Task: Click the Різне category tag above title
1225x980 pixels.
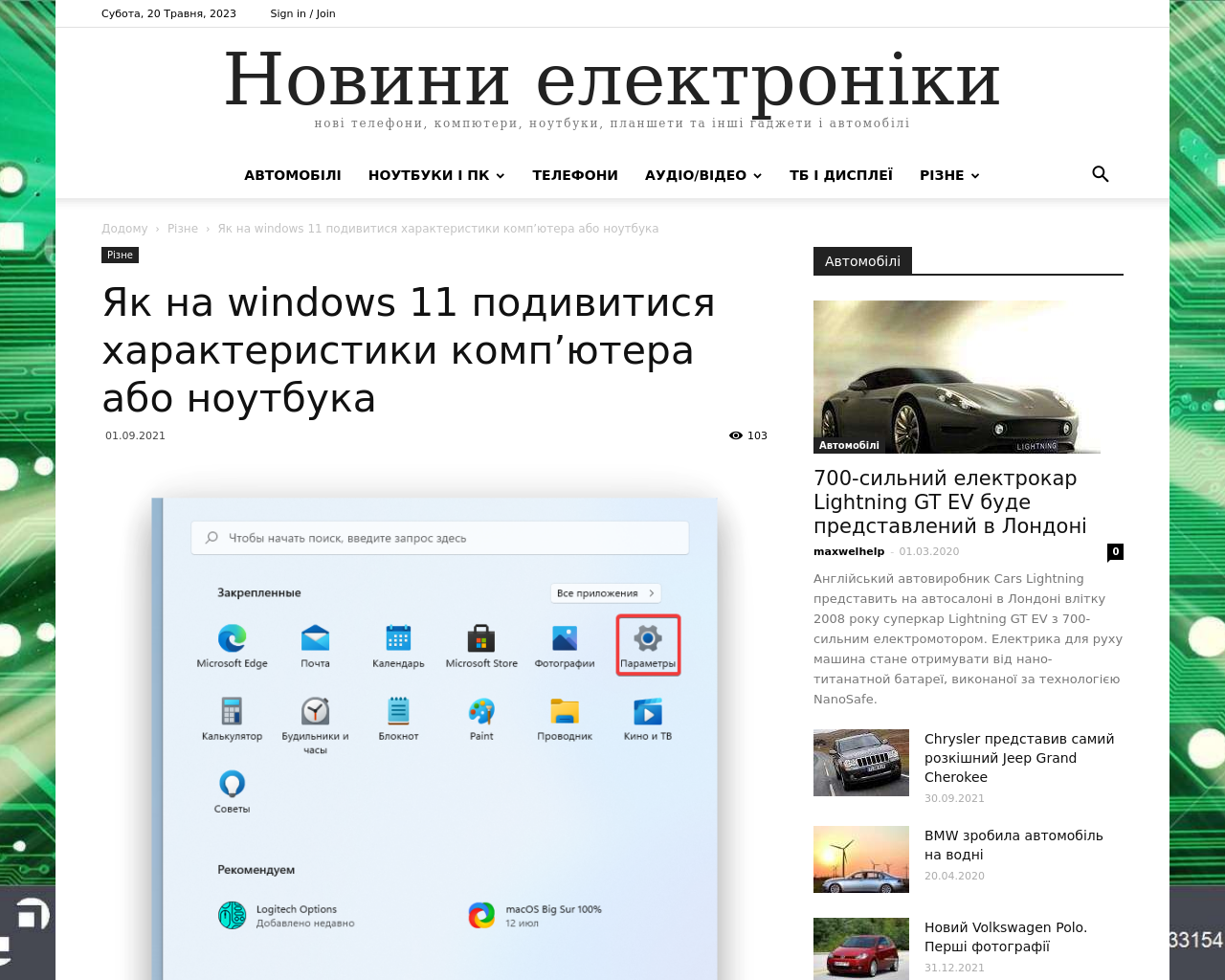Action: point(120,255)
